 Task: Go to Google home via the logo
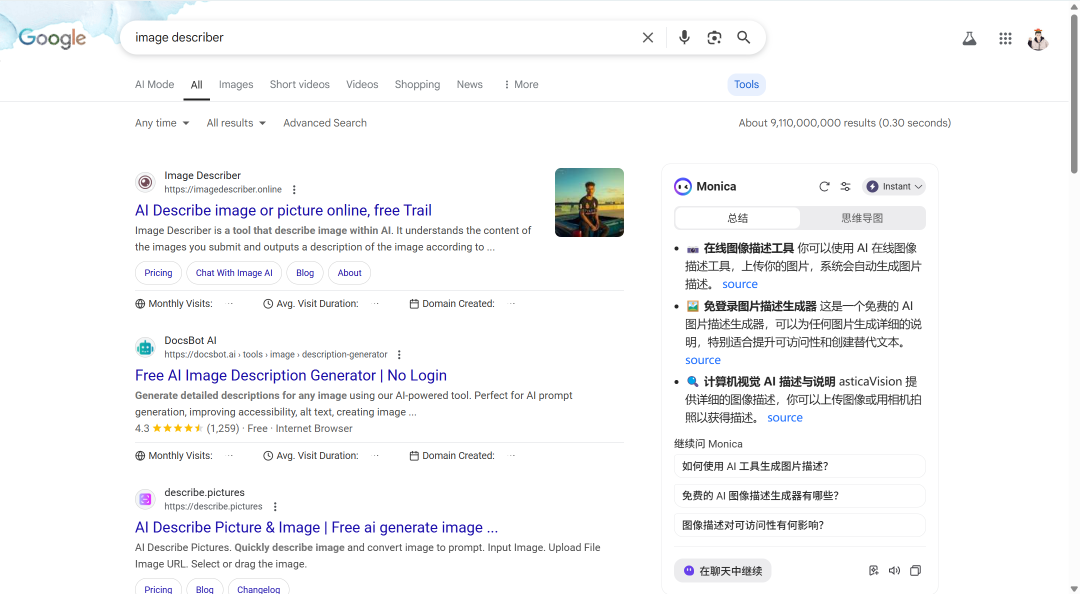[x=52, y=39]
